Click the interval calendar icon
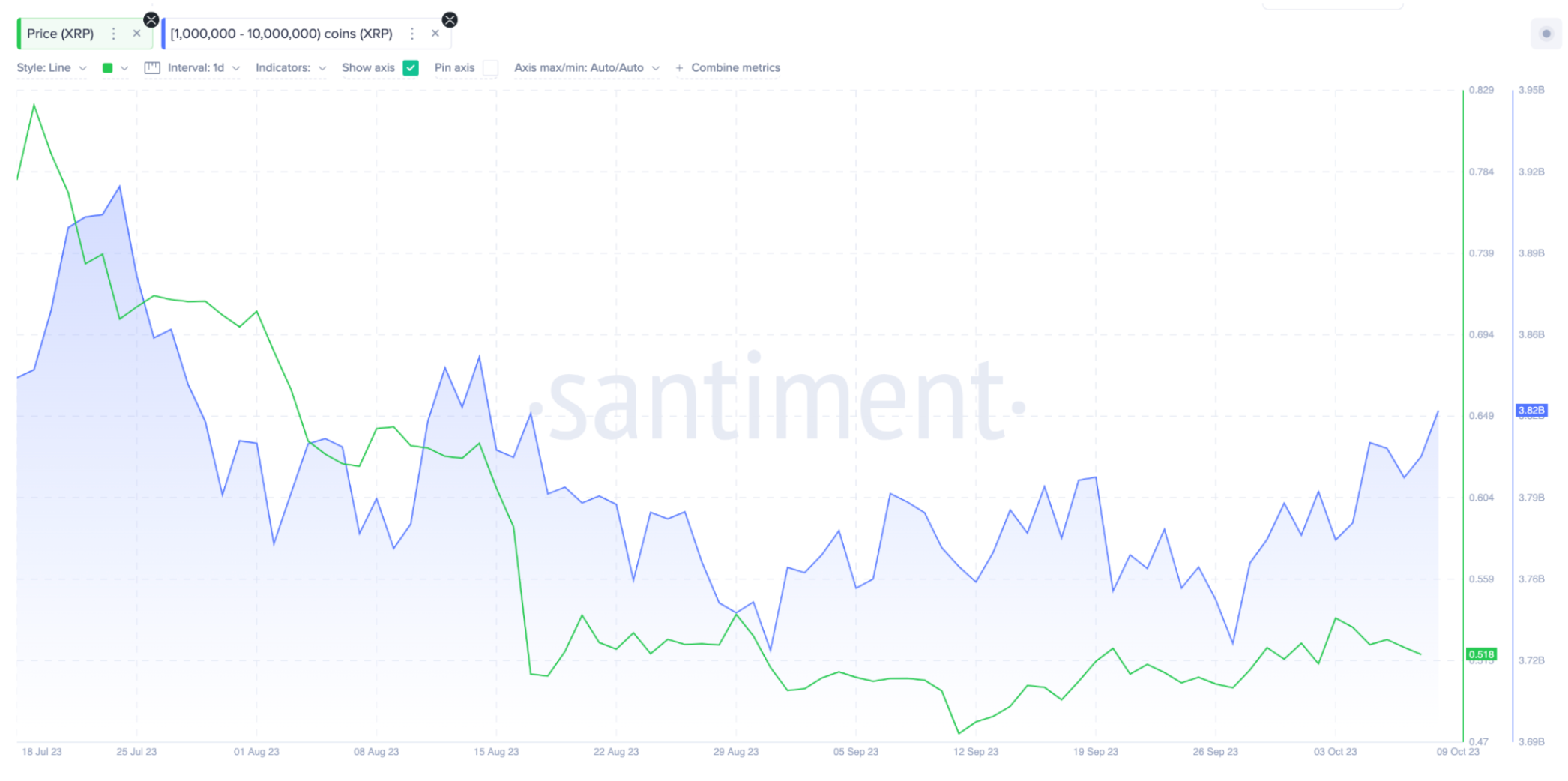1568x781 pixels. 152,68
